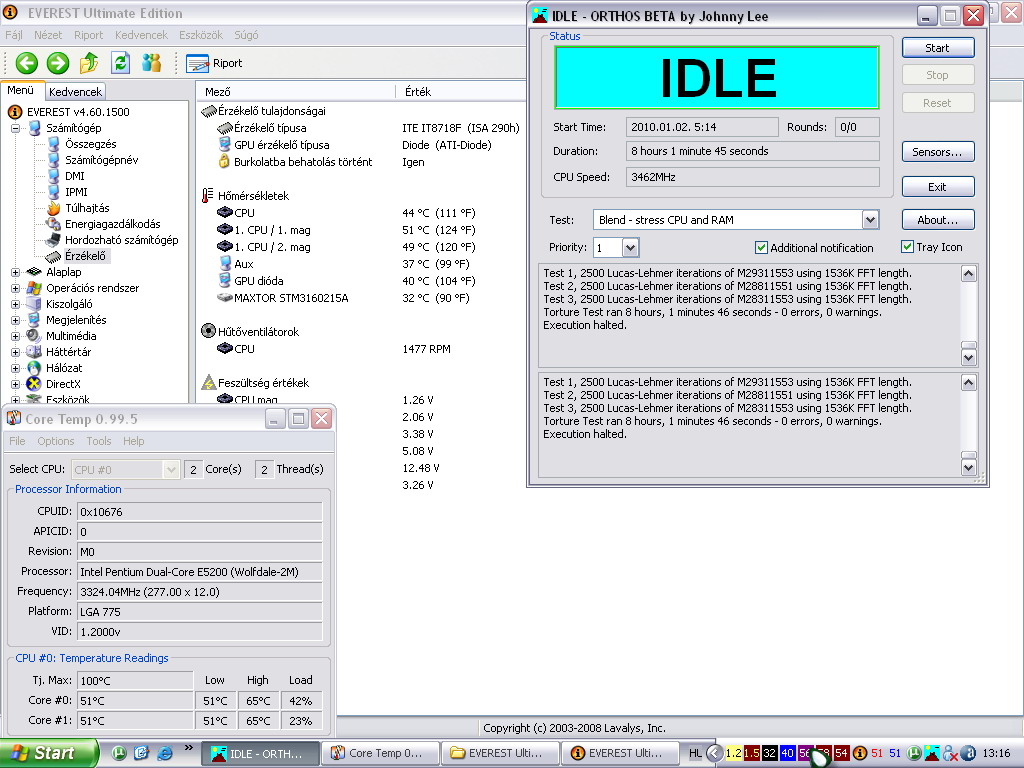This screenshot has height=768, width=1024.
Task: Select the Érzékelő sensor tree item
Action: [x=85, y=256]
